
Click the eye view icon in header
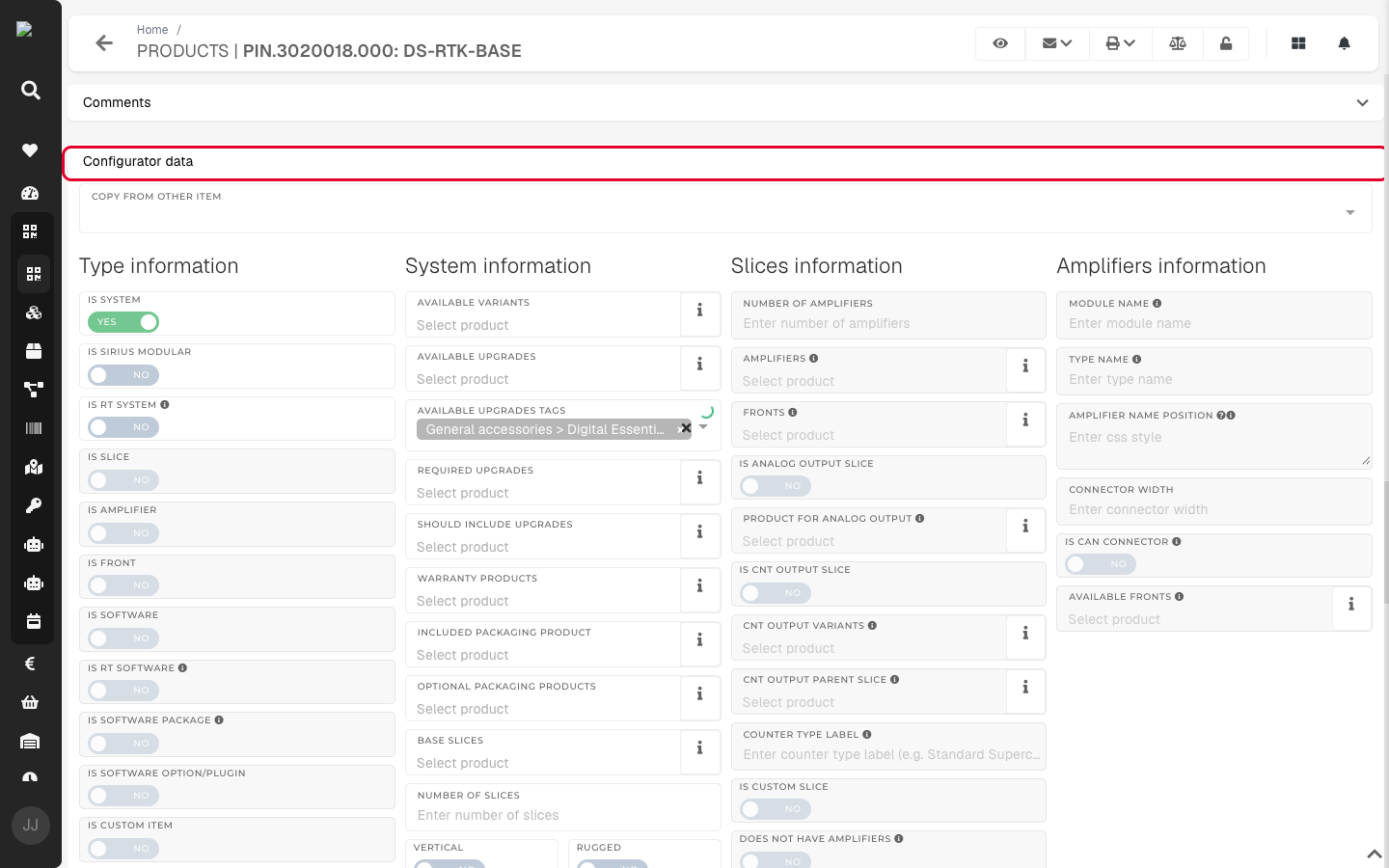pyautogui.click(x=1000, y=43)
